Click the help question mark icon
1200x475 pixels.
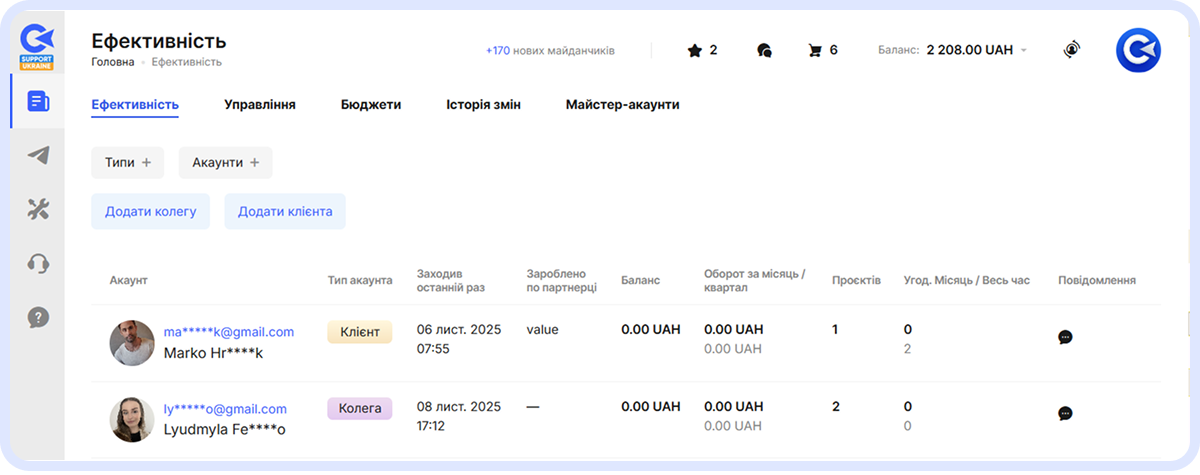click(38, 318)
